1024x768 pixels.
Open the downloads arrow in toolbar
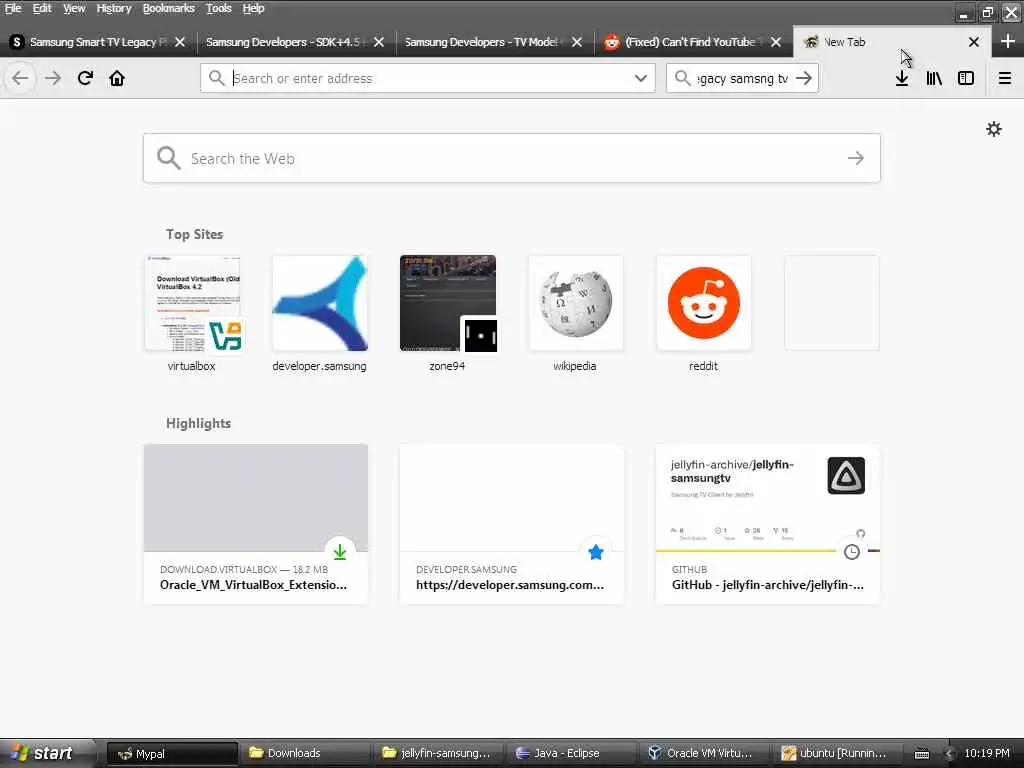pyautogui.click(x=902, y=78)
